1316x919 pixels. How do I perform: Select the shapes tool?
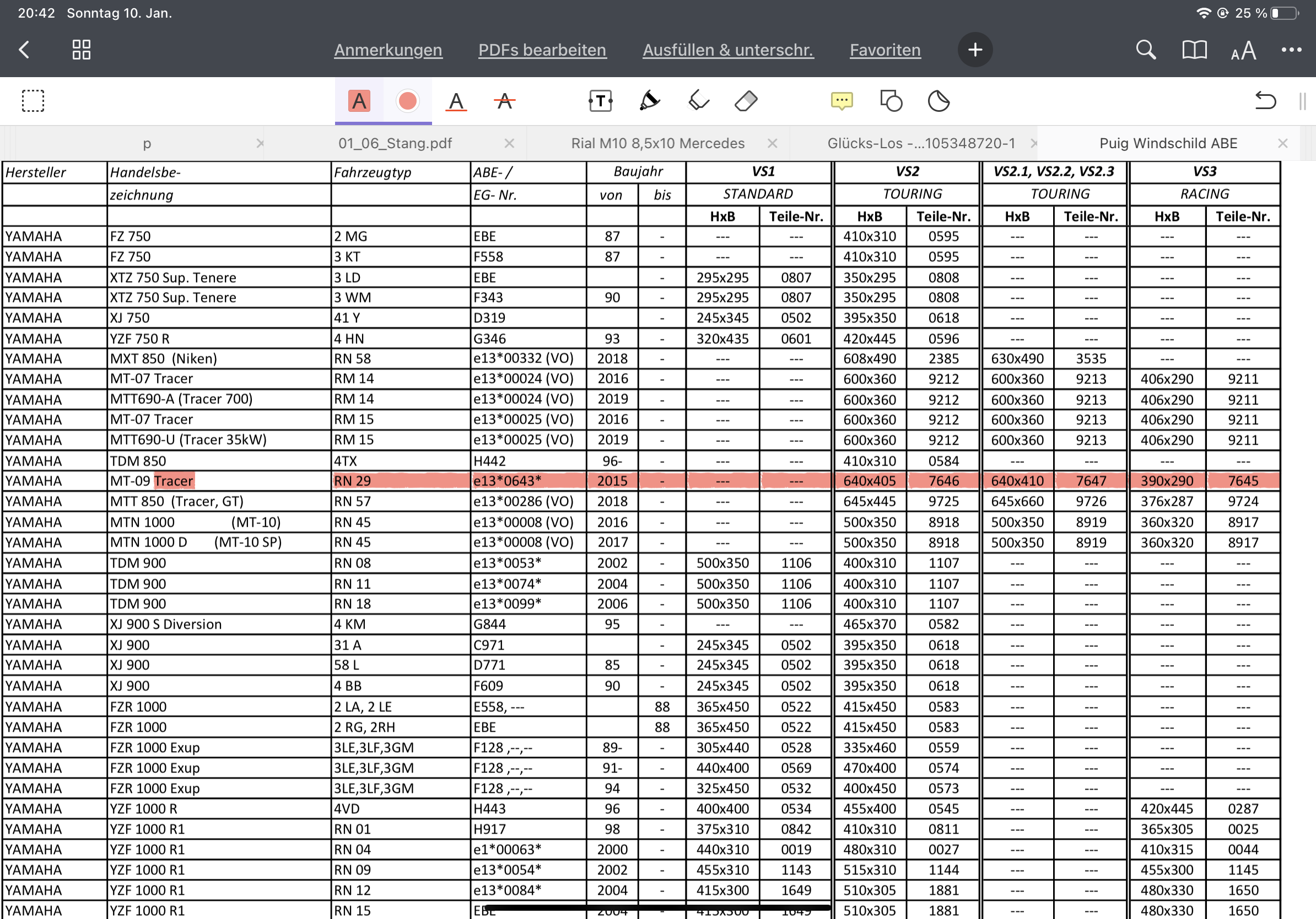[x=891, y=101]
